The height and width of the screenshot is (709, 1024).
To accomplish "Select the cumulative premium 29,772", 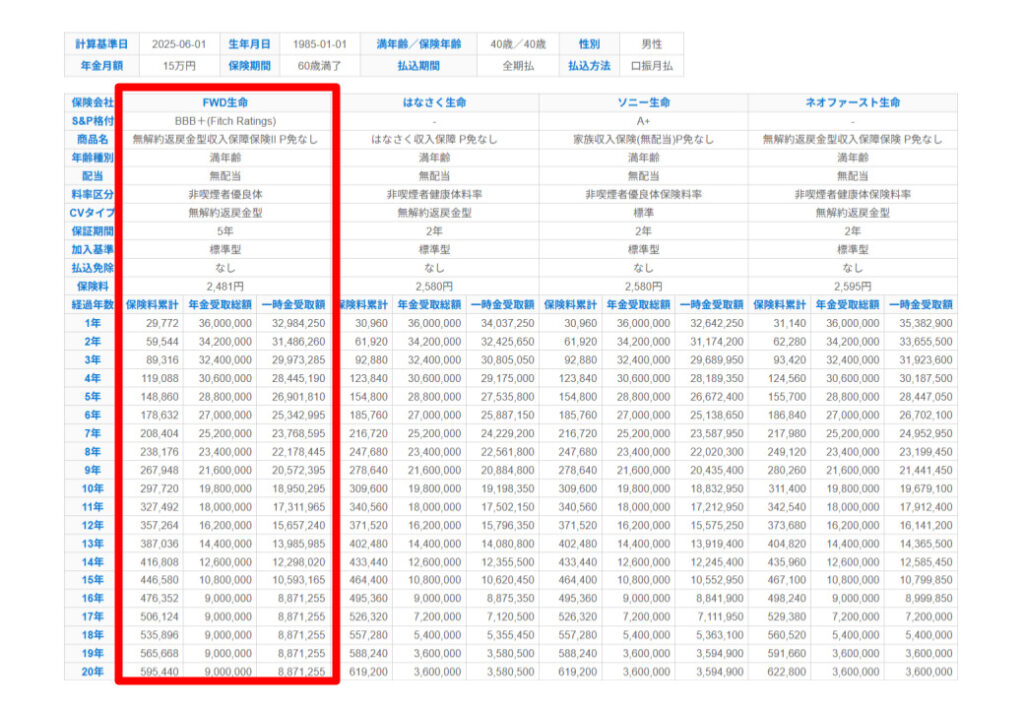I will 162,323.
